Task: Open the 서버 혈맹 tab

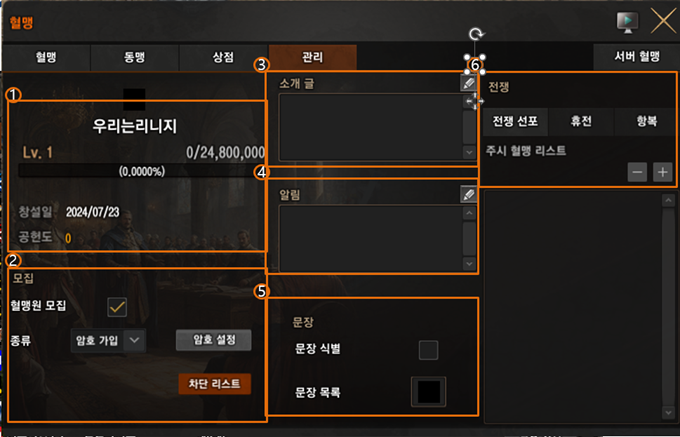Action: coord(636,57)
